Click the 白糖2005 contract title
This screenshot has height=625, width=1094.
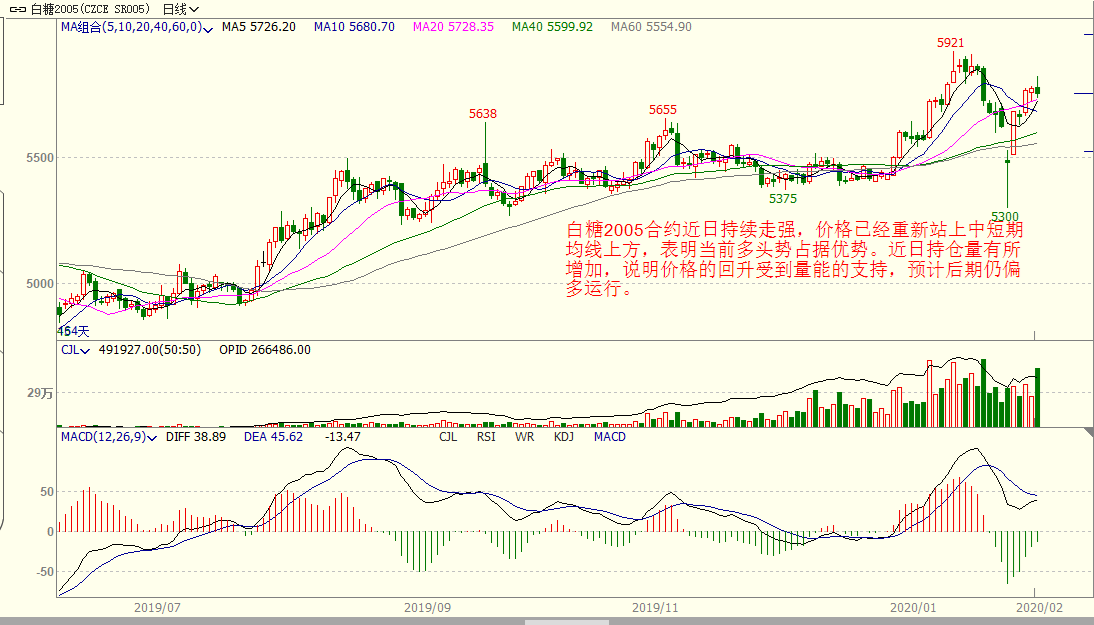tap(89, 9)
